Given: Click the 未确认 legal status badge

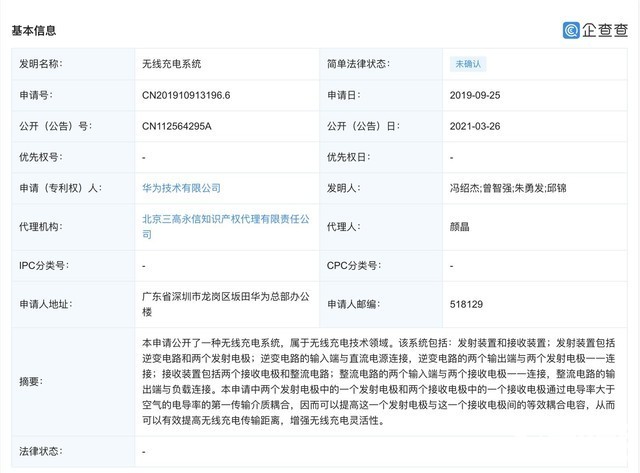Looking at the screenshot, I should coord(469,64).
